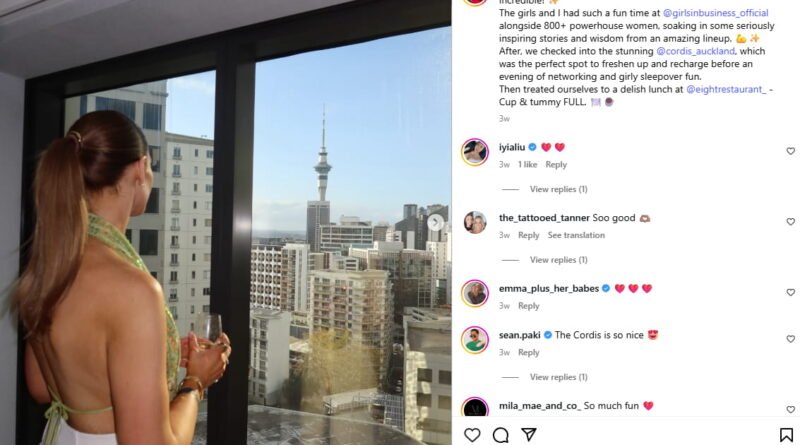The height and width of the screenshot is (445, 800).
Task: Expand replies under the_tattooed_tanner's comment
Action: (x=558, y=260)
